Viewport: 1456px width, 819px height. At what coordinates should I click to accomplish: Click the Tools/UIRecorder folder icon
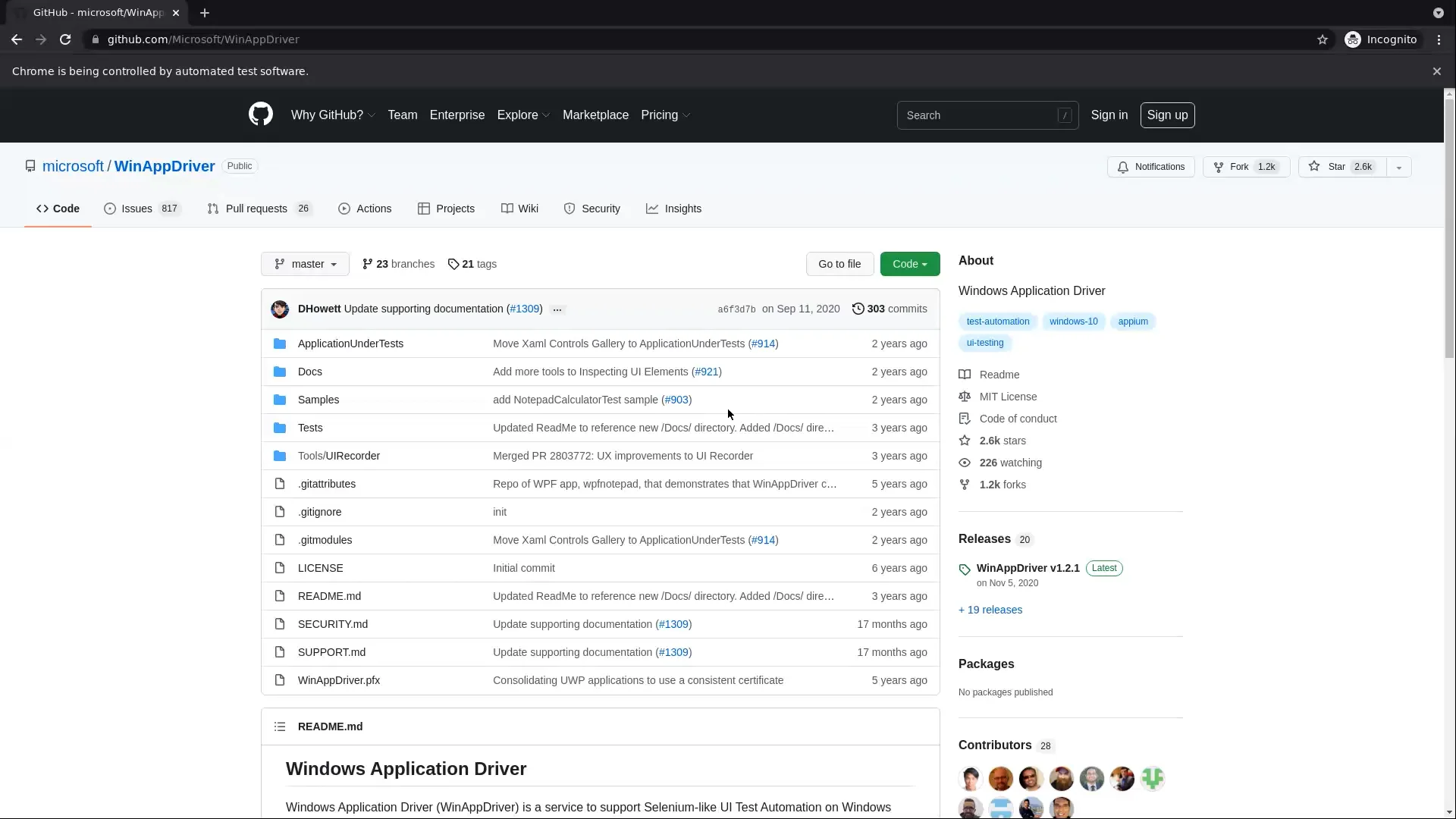(280, 456)
